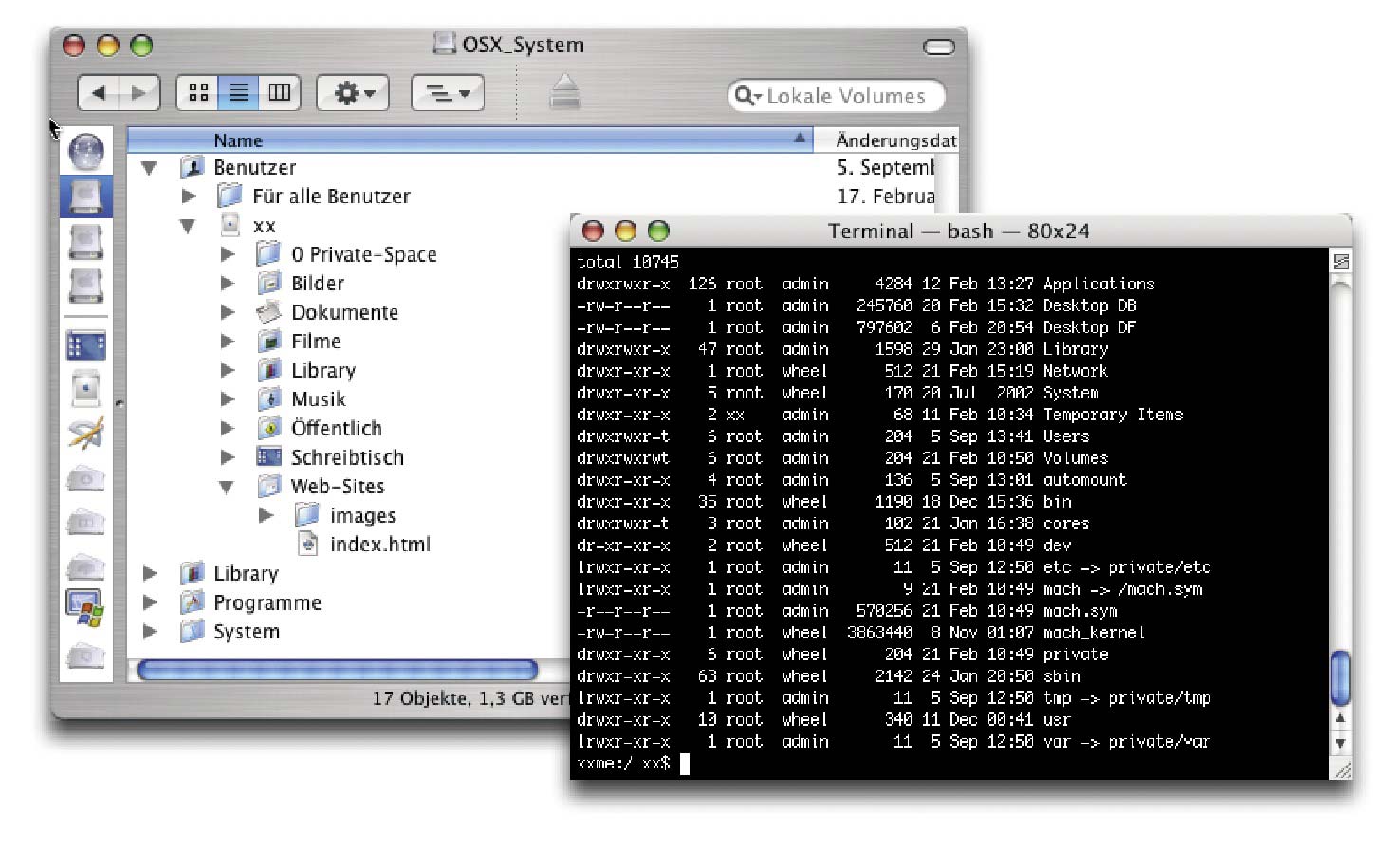Viewport: 1400px width, 851px height.
Task: Click the Bilder folder icon
Action: tap(269, 283)
